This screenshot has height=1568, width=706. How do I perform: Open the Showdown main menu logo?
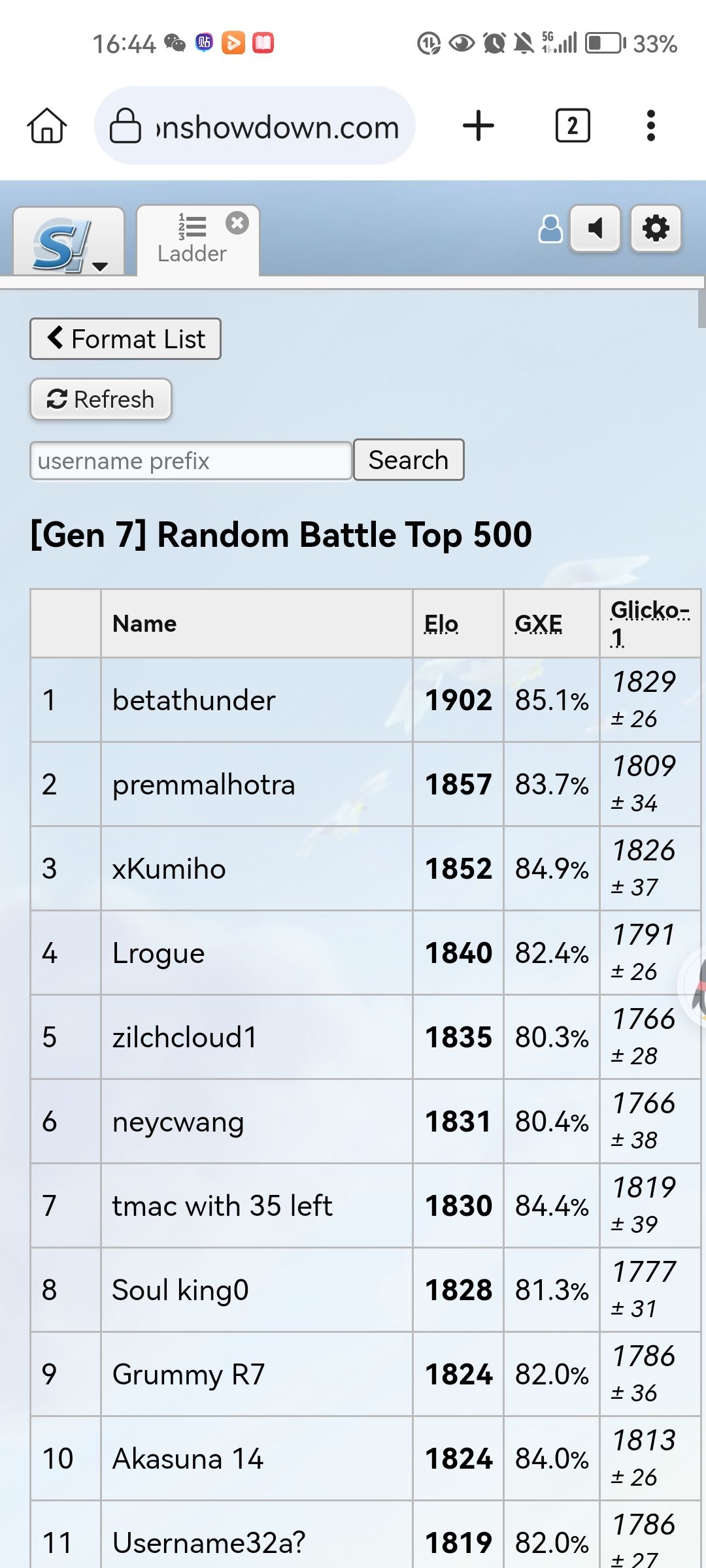(x=68, y=243)
